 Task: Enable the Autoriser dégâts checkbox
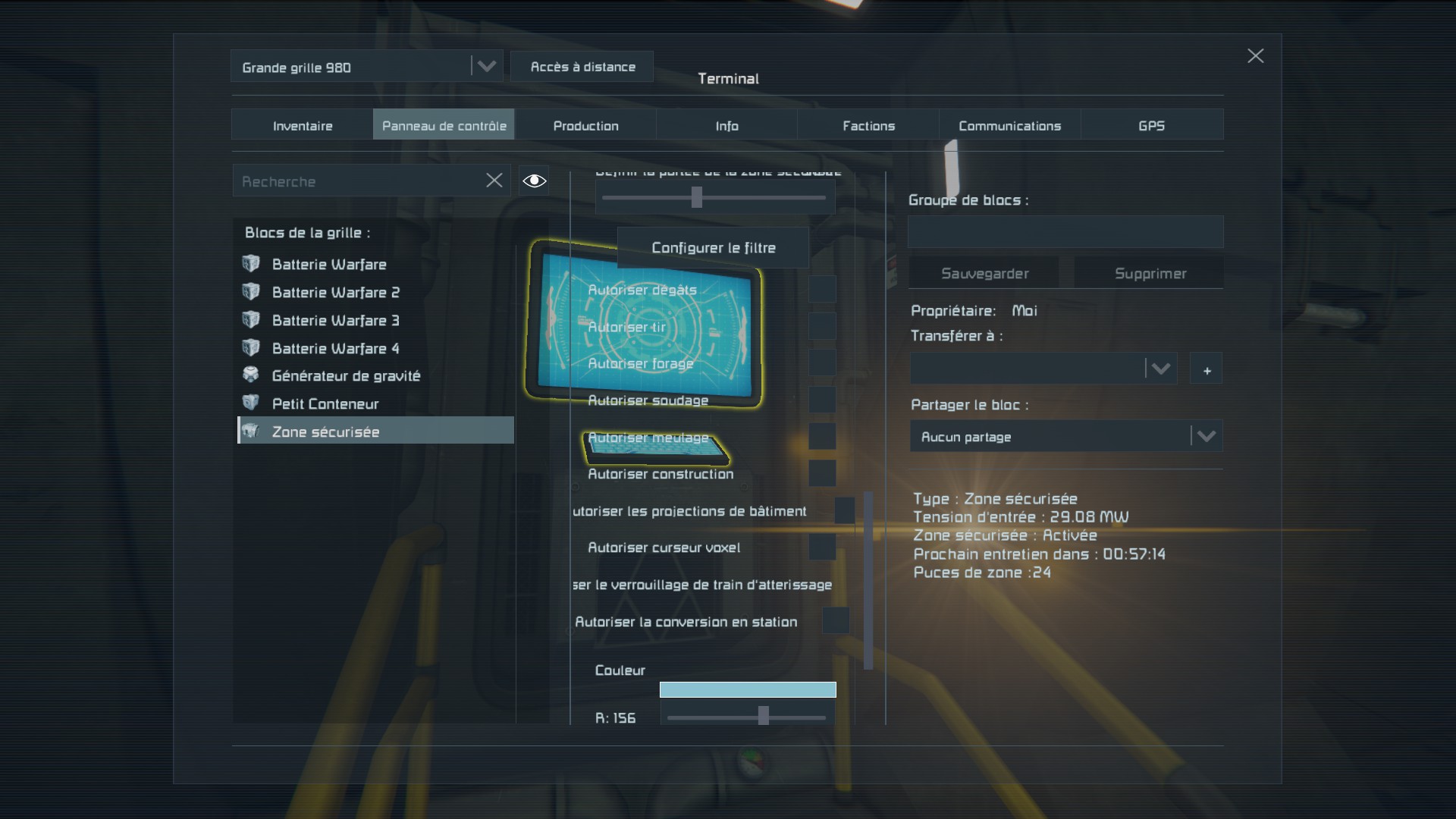coord(822,289)
